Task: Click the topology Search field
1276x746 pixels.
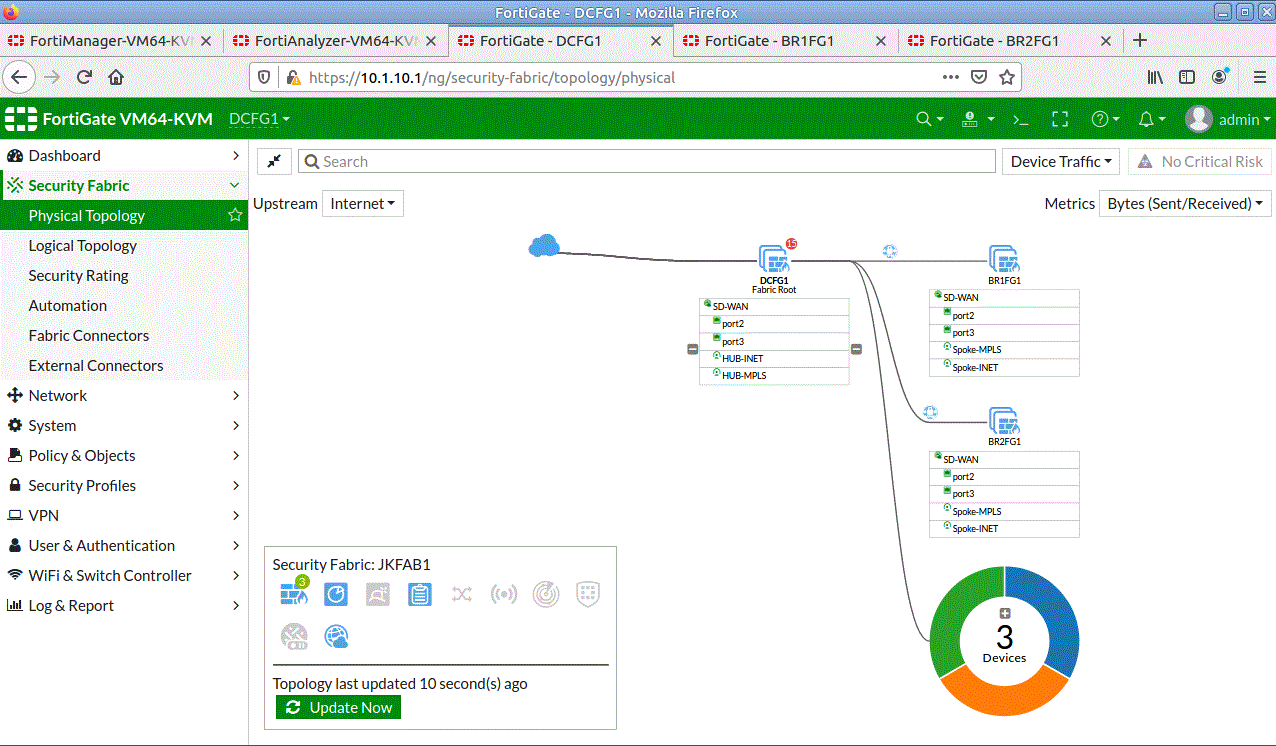Action: 645,161
